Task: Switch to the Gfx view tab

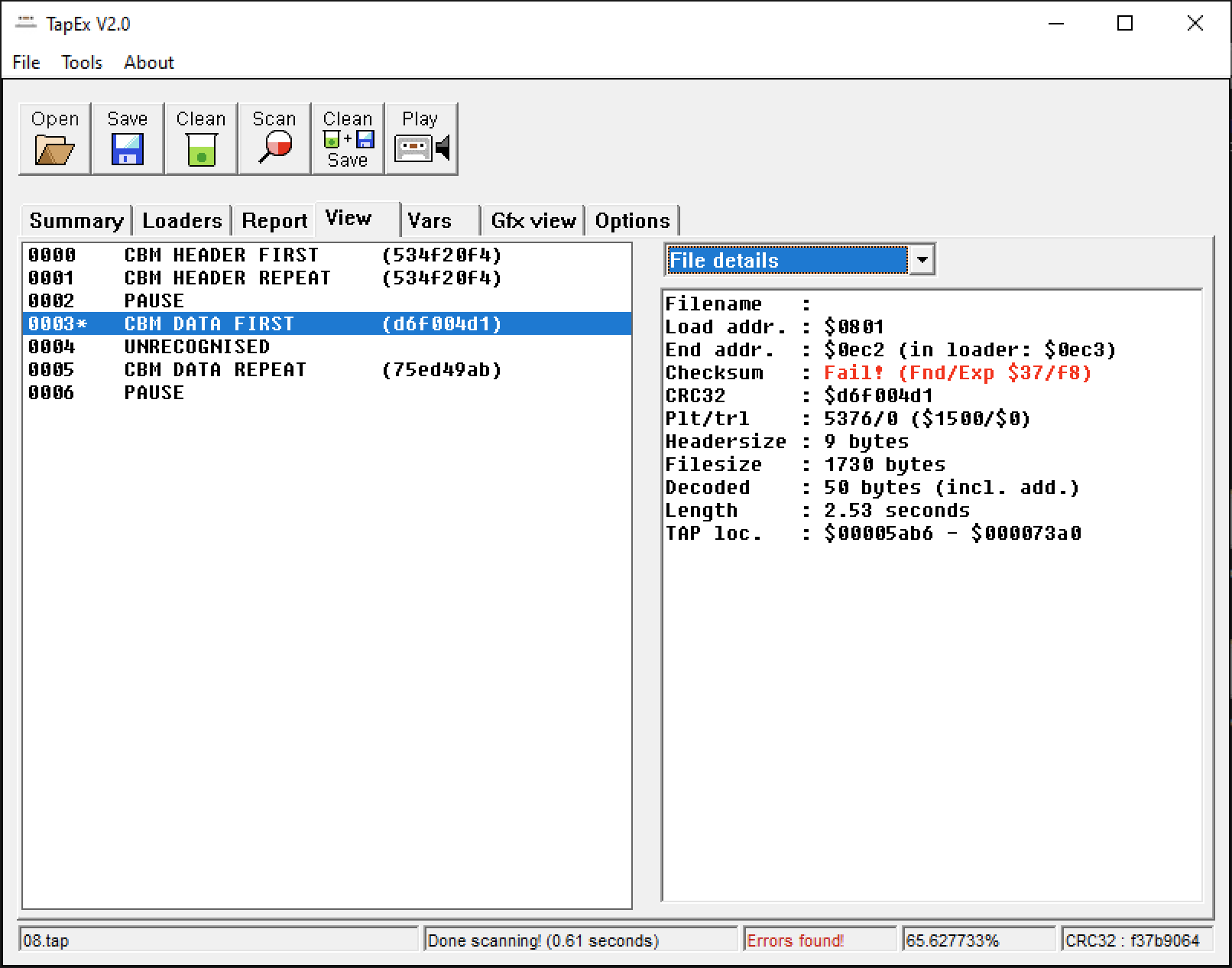Action: click(533, 221)
